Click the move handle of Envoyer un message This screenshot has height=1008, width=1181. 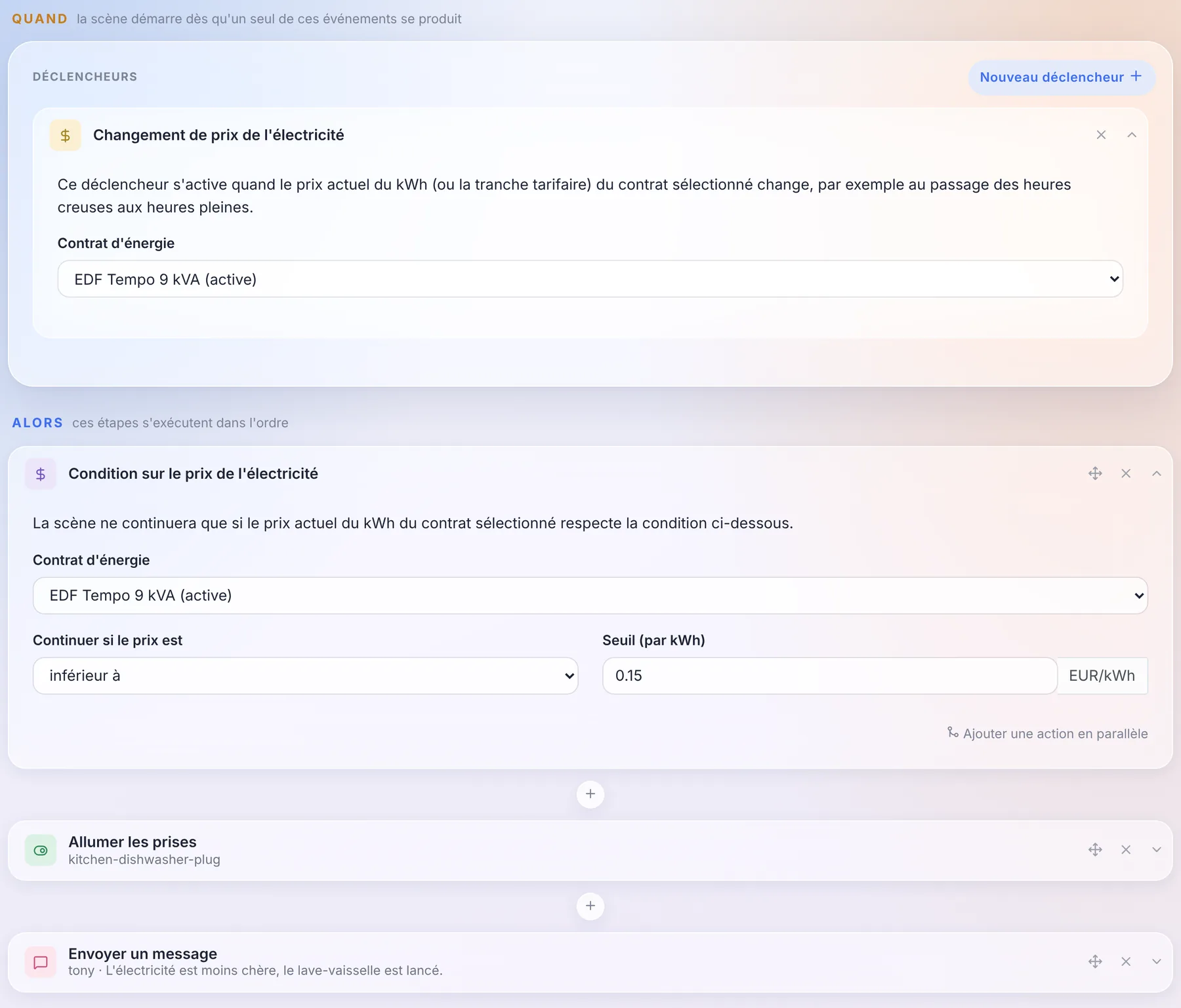1095,961
